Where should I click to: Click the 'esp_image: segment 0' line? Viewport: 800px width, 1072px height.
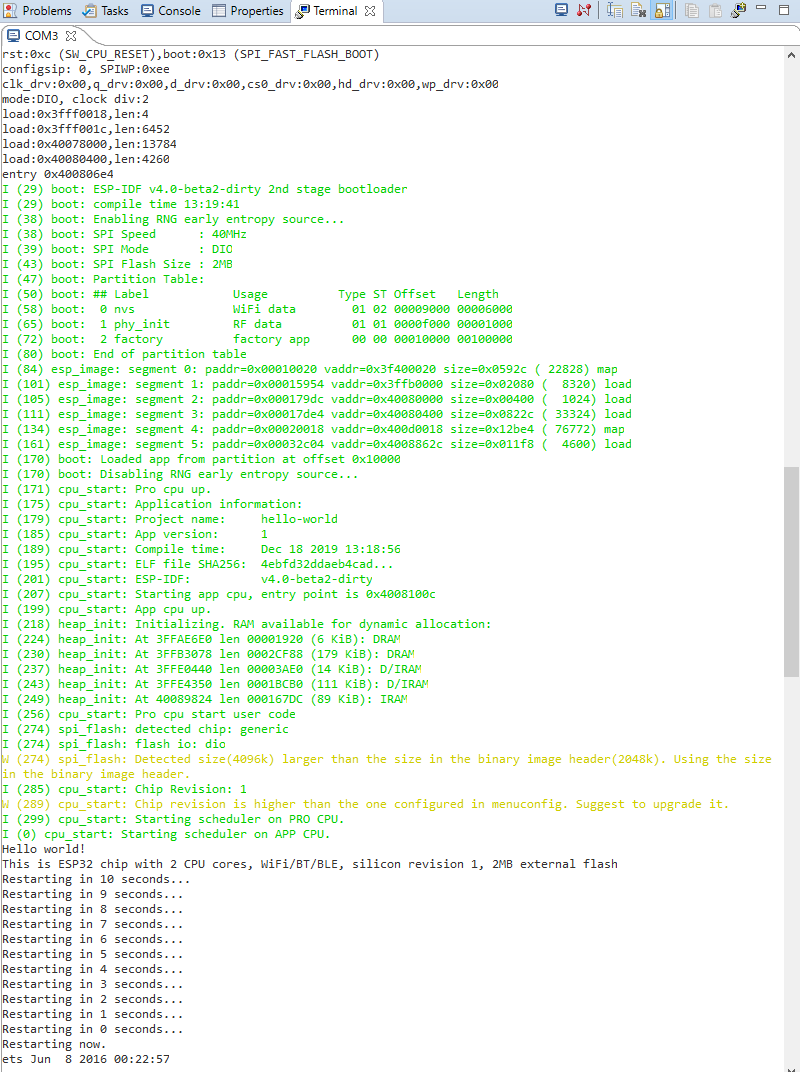pos(310,370)
